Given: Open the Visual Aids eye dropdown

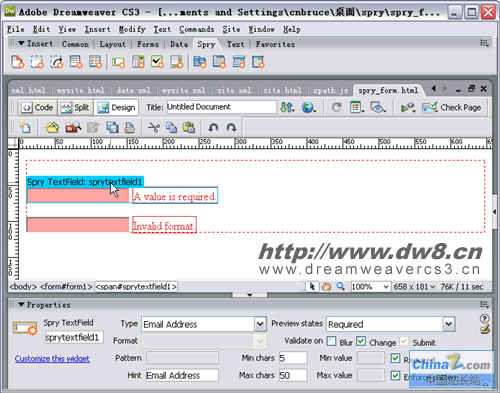Looking at the screenshot, I should click(x=378, y=107).
